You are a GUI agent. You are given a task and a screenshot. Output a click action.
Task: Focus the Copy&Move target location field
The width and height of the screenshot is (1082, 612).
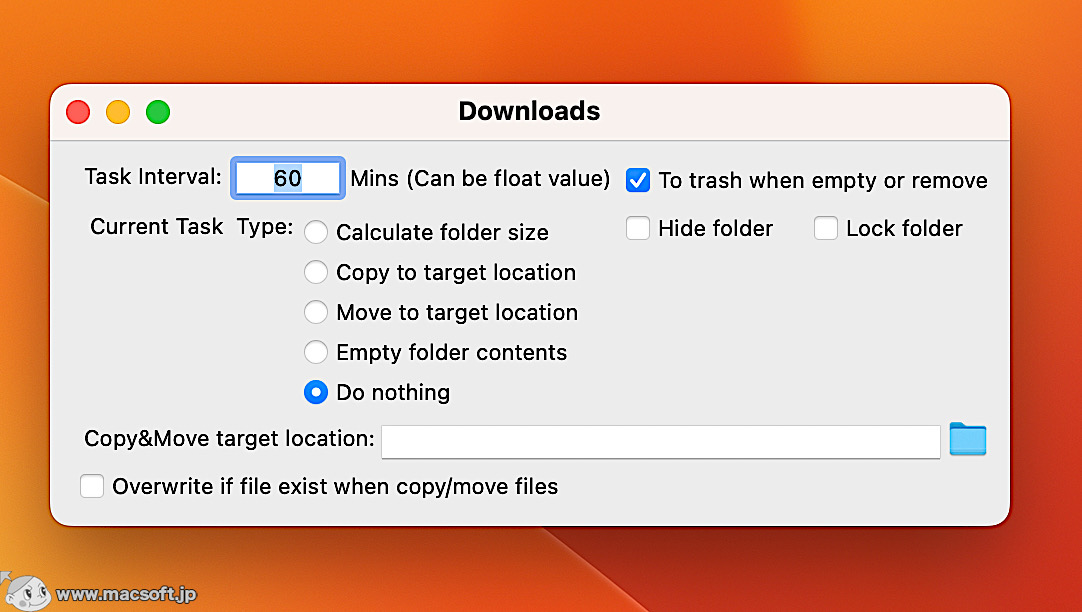pos(661,442)
